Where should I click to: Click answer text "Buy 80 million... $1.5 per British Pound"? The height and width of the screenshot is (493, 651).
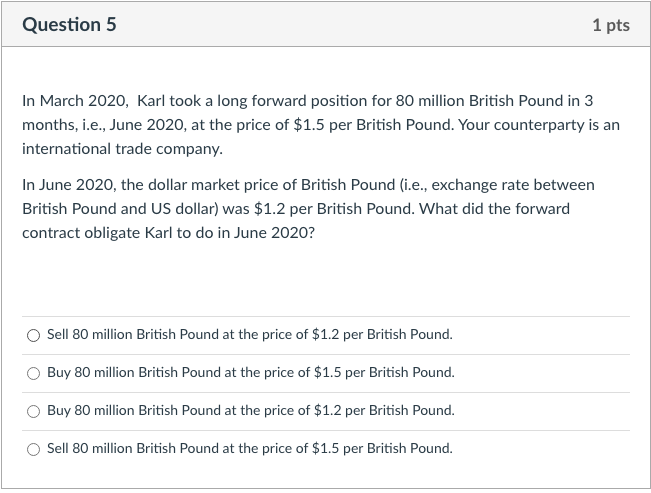pyautogui.click(x=250, y=373)
